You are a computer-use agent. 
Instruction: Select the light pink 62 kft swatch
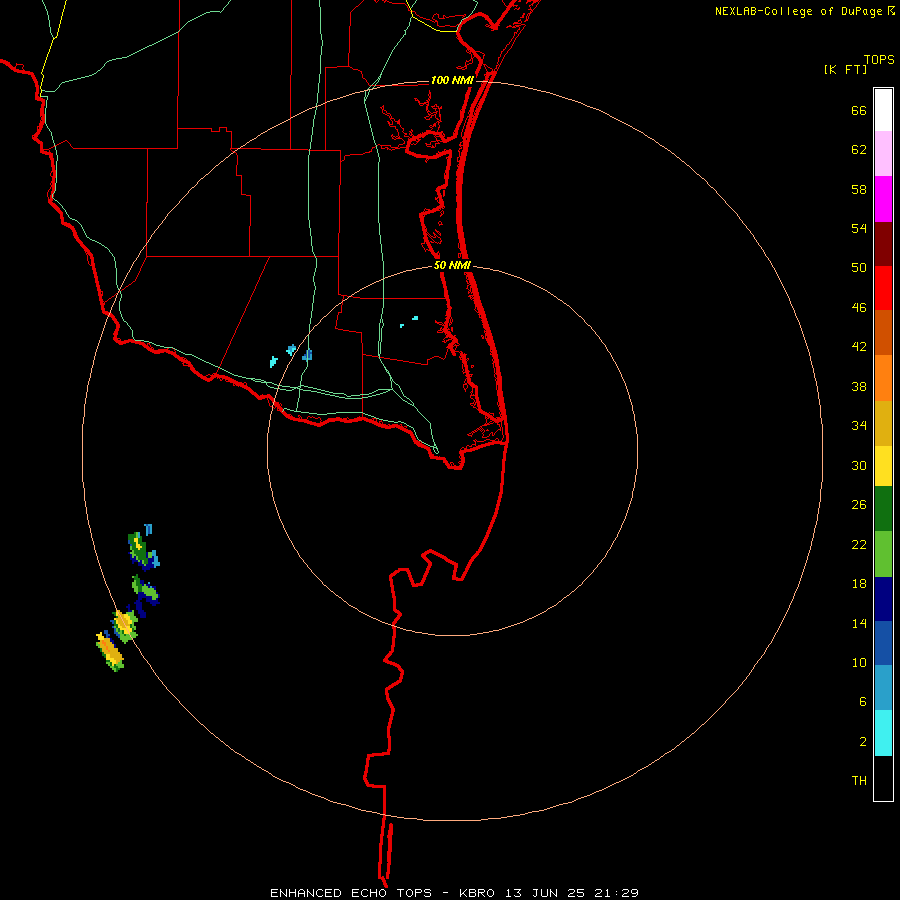(883, 154)
